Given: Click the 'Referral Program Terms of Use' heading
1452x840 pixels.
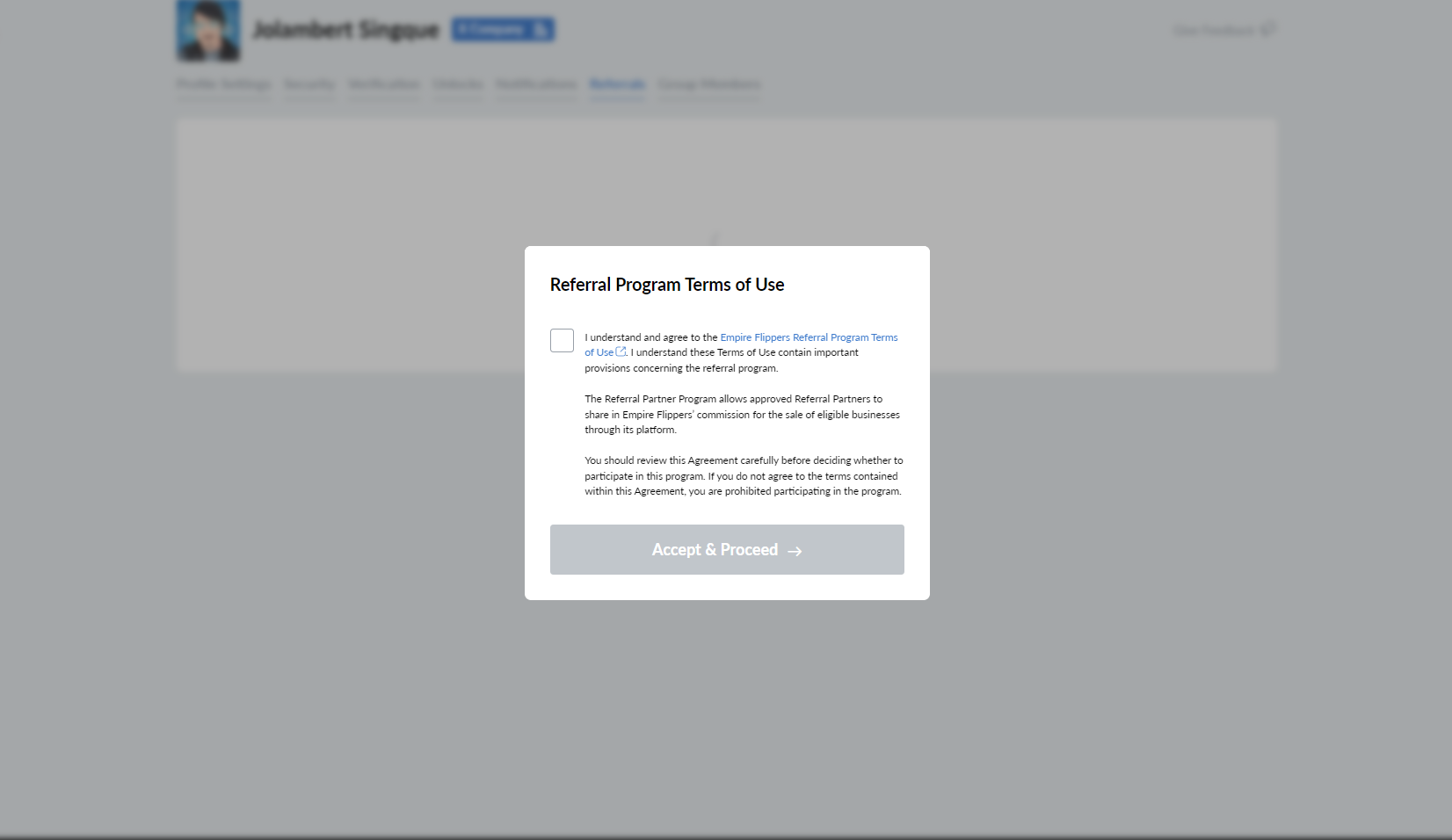Looking at the screenshot, I should tap(667, 285).
